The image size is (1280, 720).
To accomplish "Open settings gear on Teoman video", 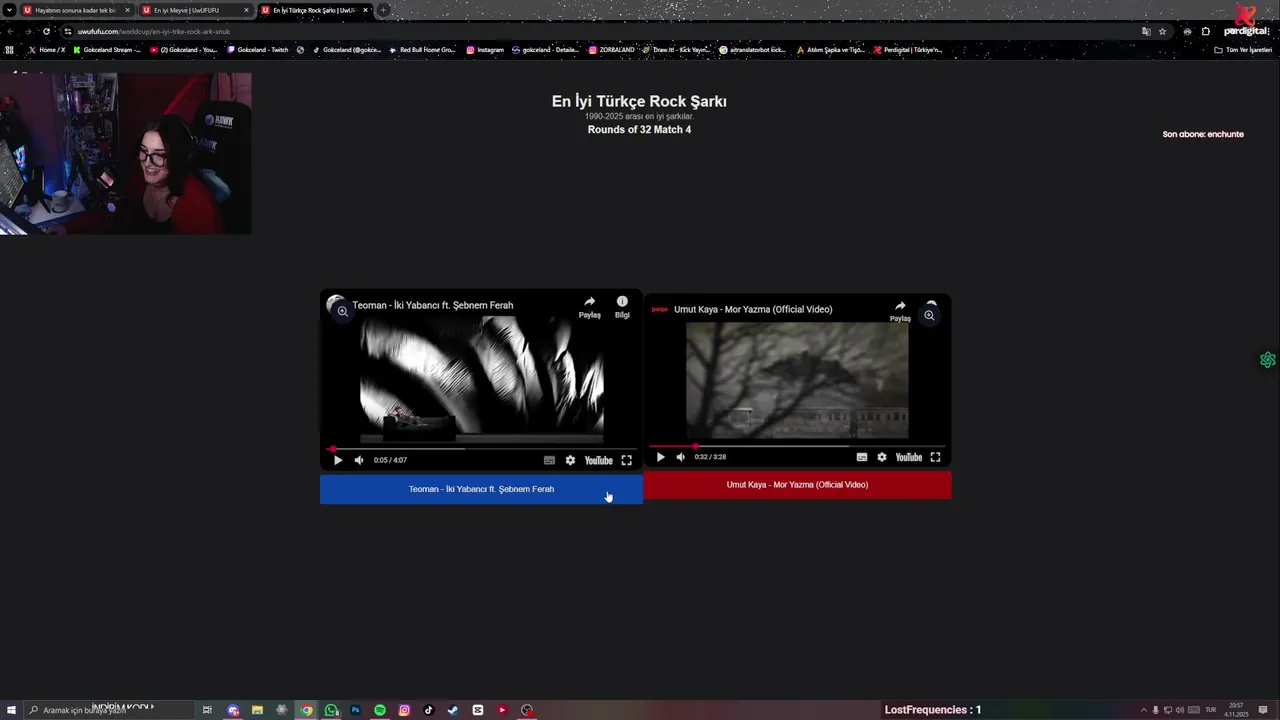I will click(x=570, y=460).
